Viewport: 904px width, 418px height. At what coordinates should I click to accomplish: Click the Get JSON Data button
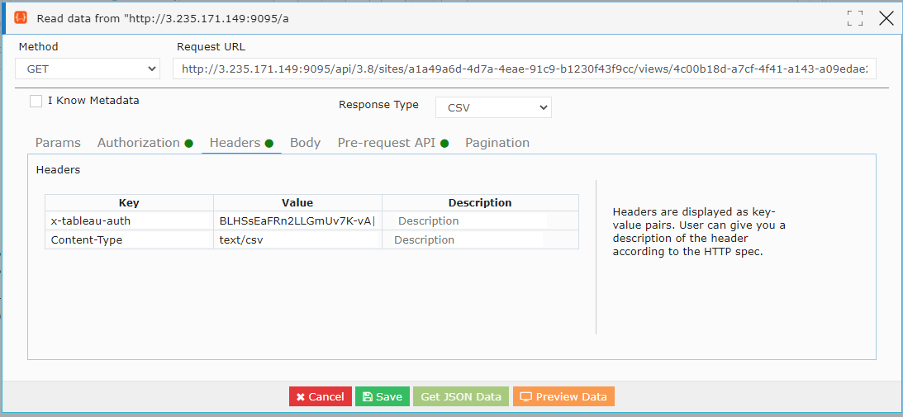pos(461,397)
